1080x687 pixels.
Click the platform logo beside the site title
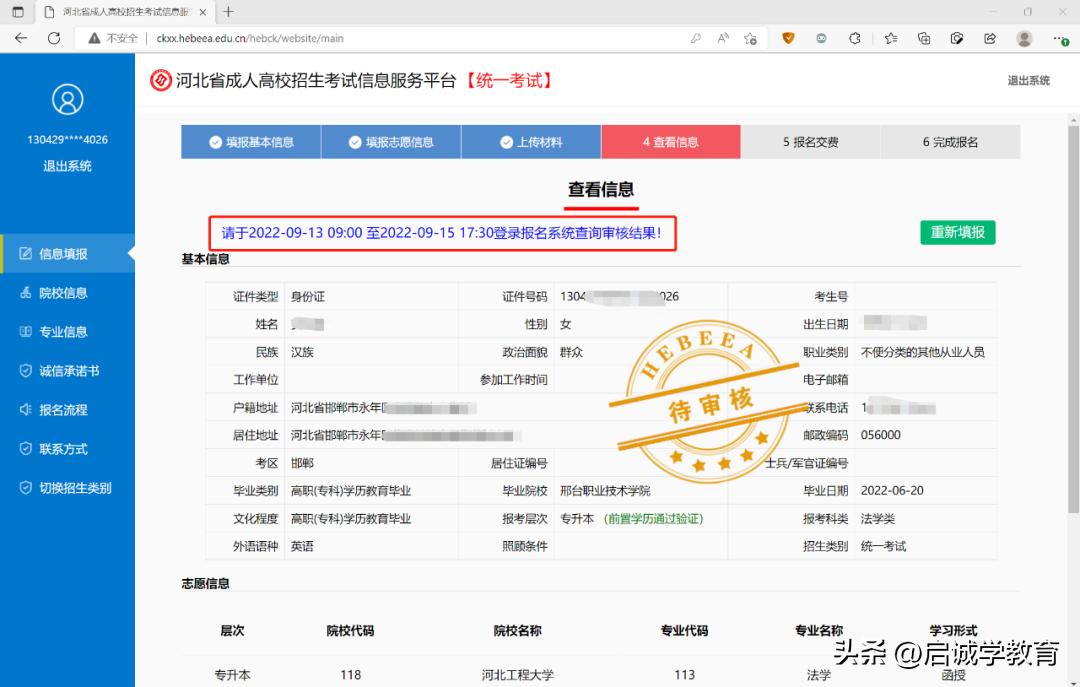[160, 80]
